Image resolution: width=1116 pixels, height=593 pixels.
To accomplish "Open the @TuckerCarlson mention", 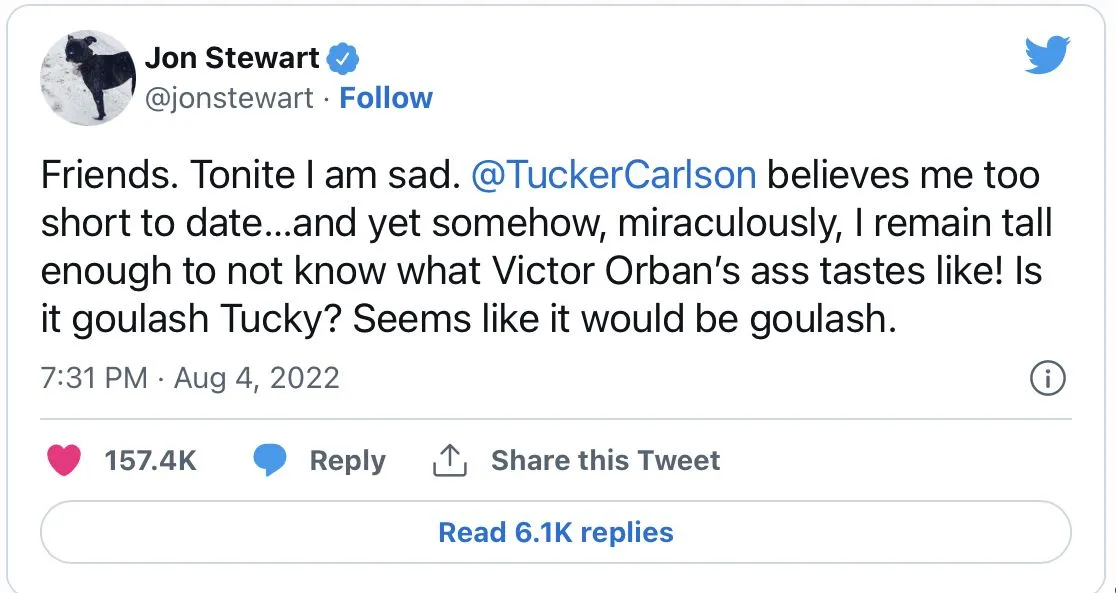I will pos(613,176).
